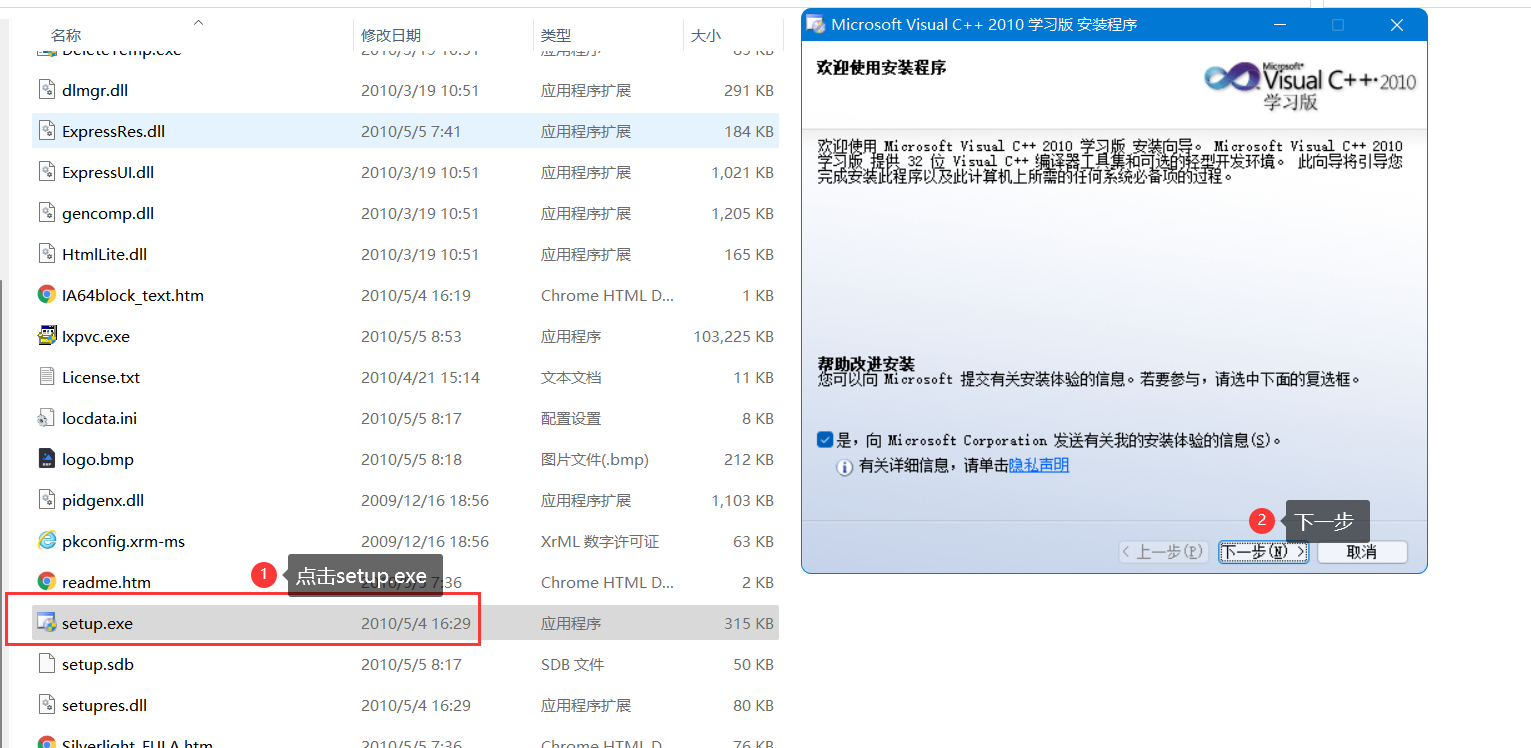Select the setupres.dll file name
Image resolution: width=1531 pixels, height=748 pixels.
(x=104, y=705)
